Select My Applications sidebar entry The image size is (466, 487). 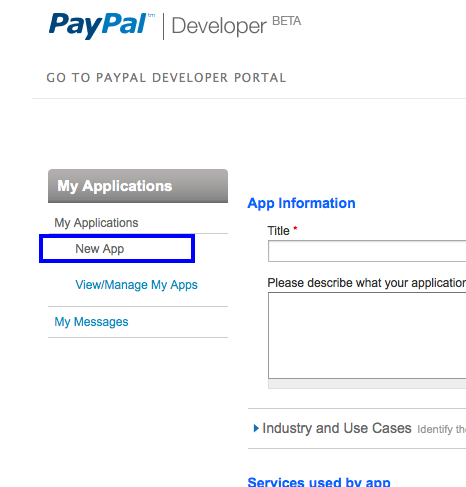(x=96, y=223)
